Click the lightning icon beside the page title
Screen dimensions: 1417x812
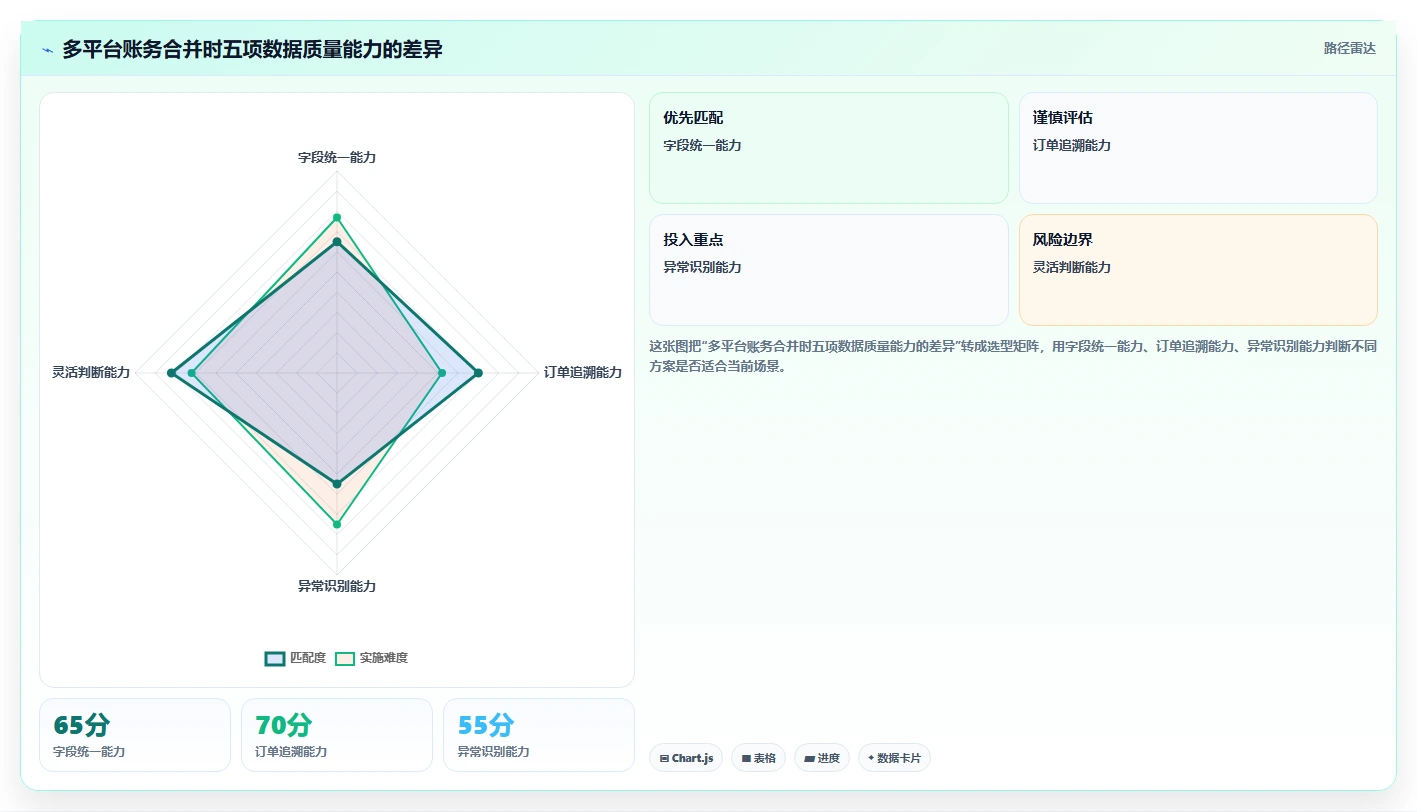tap(47, 49)
